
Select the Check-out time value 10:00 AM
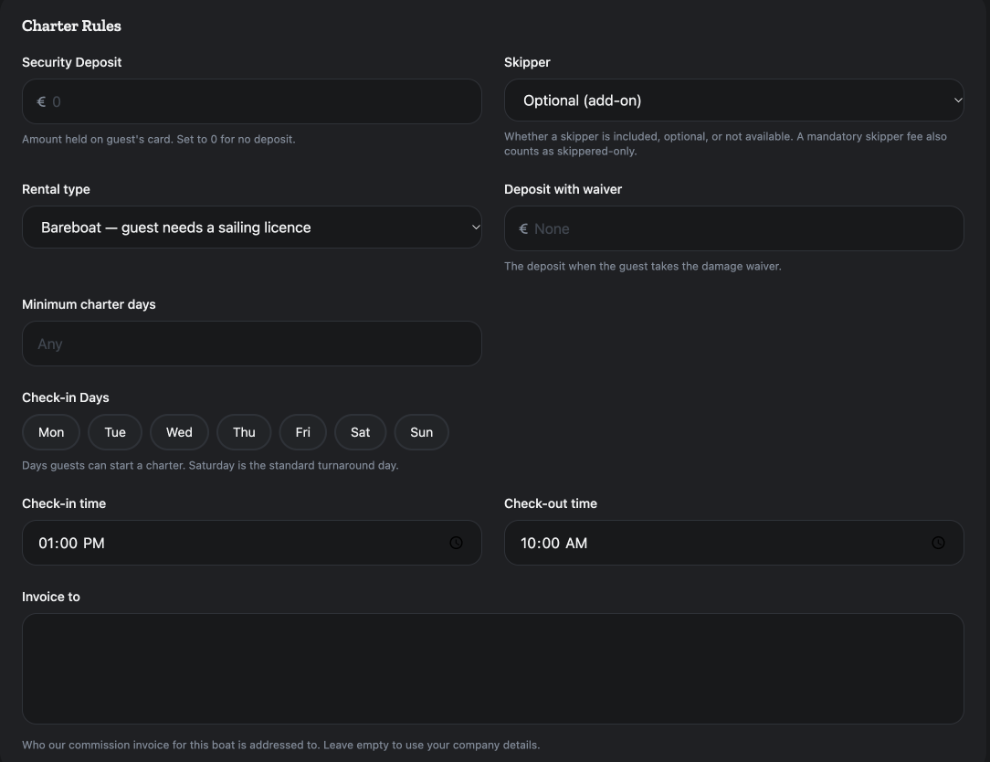click(554, 544)
